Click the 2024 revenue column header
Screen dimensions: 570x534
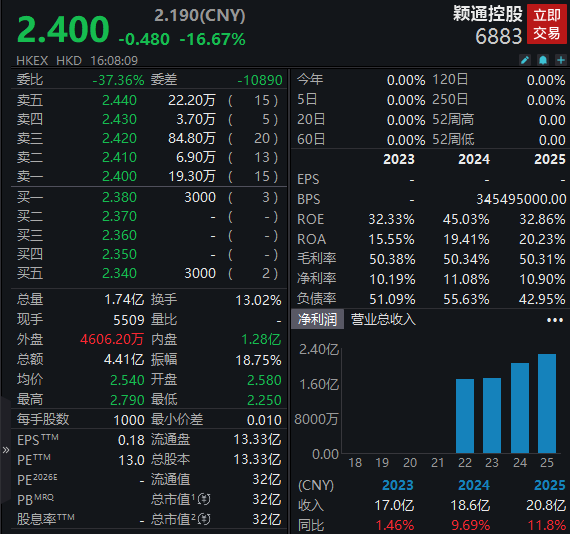(474, 485)
